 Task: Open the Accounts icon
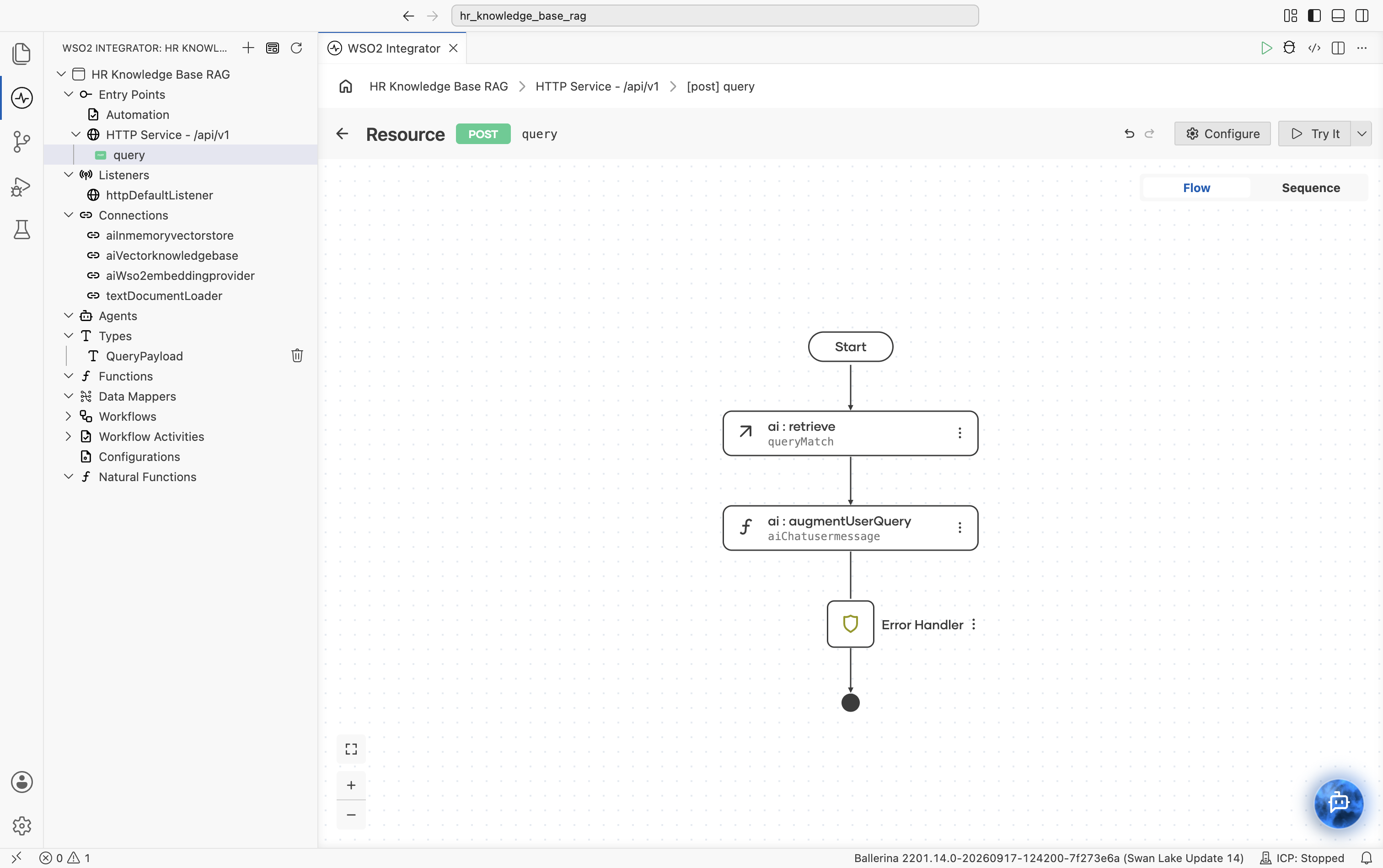(x=21, y=782)
